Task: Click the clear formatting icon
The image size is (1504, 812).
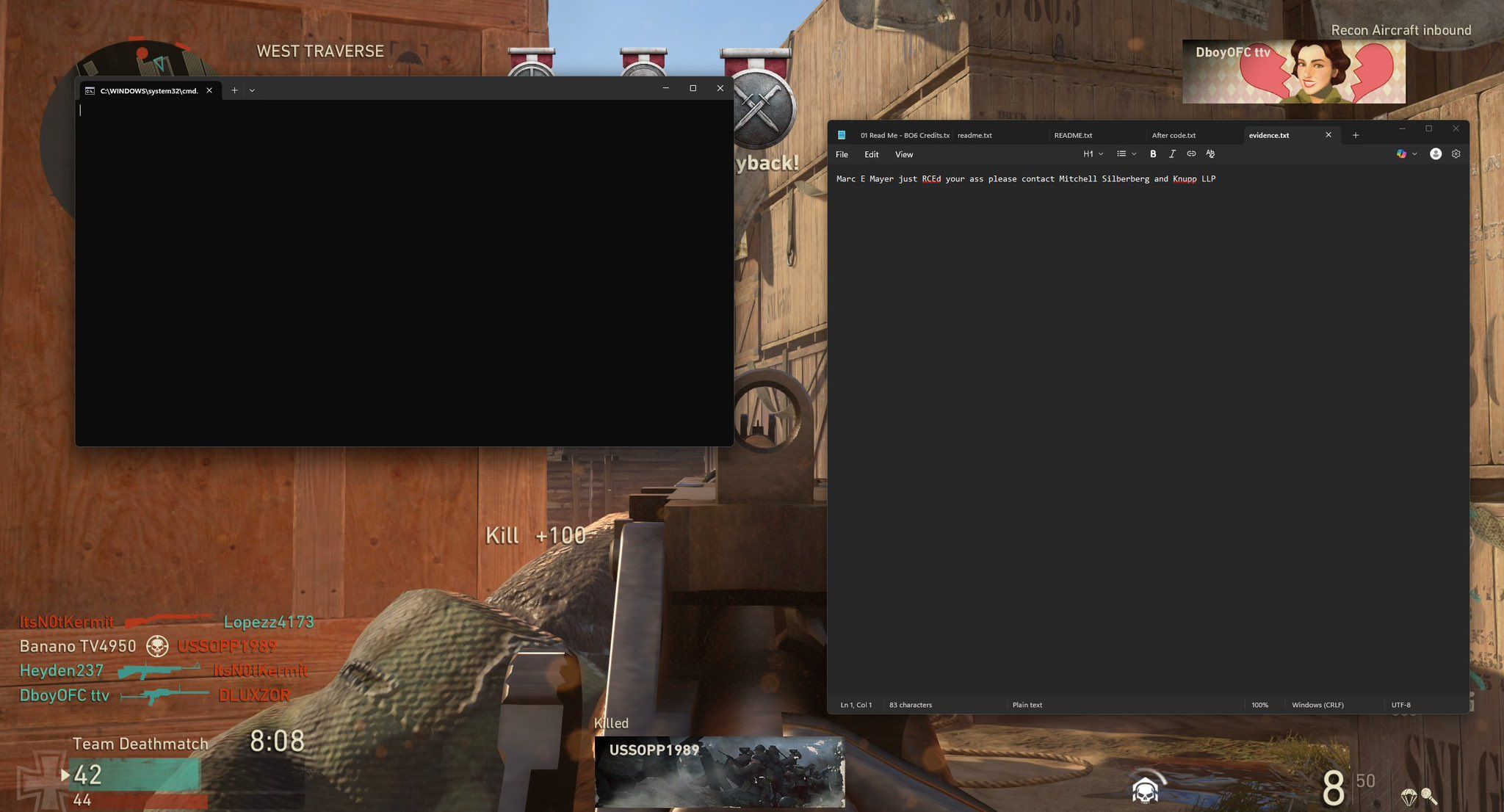Action: [x=1210, y=154]
